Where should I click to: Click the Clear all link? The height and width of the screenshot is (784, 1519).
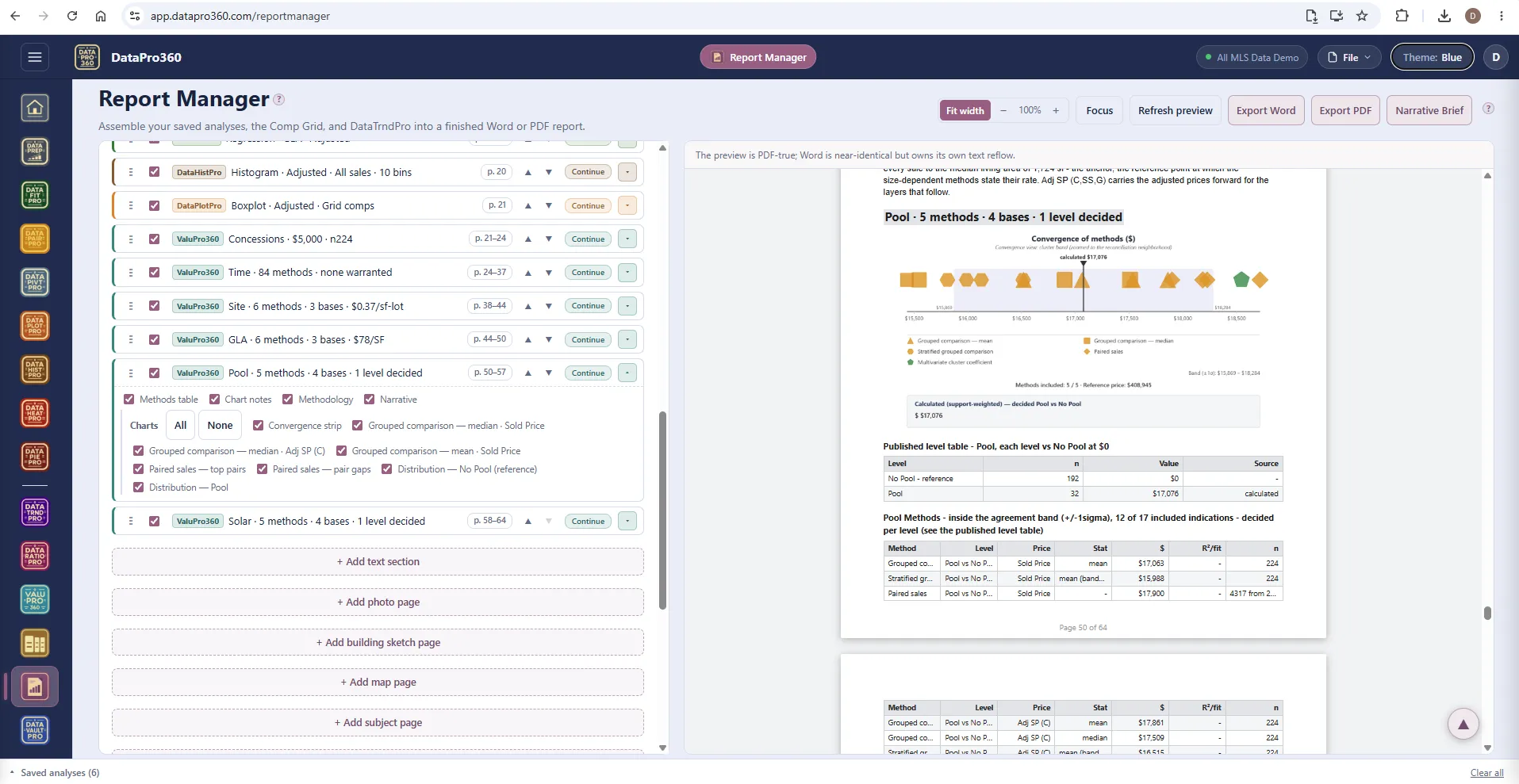[x=1486, y=773]
